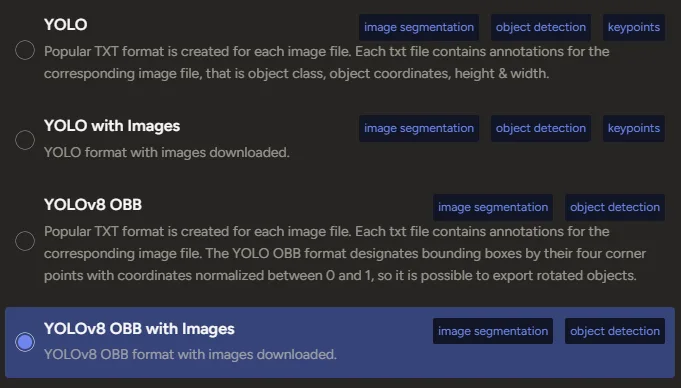Image resolution: width=681 pixels, height=388 pixels.
Task: Toggle the YOLOv8 OBB with Images radio button
Action: tap(25, 342)
